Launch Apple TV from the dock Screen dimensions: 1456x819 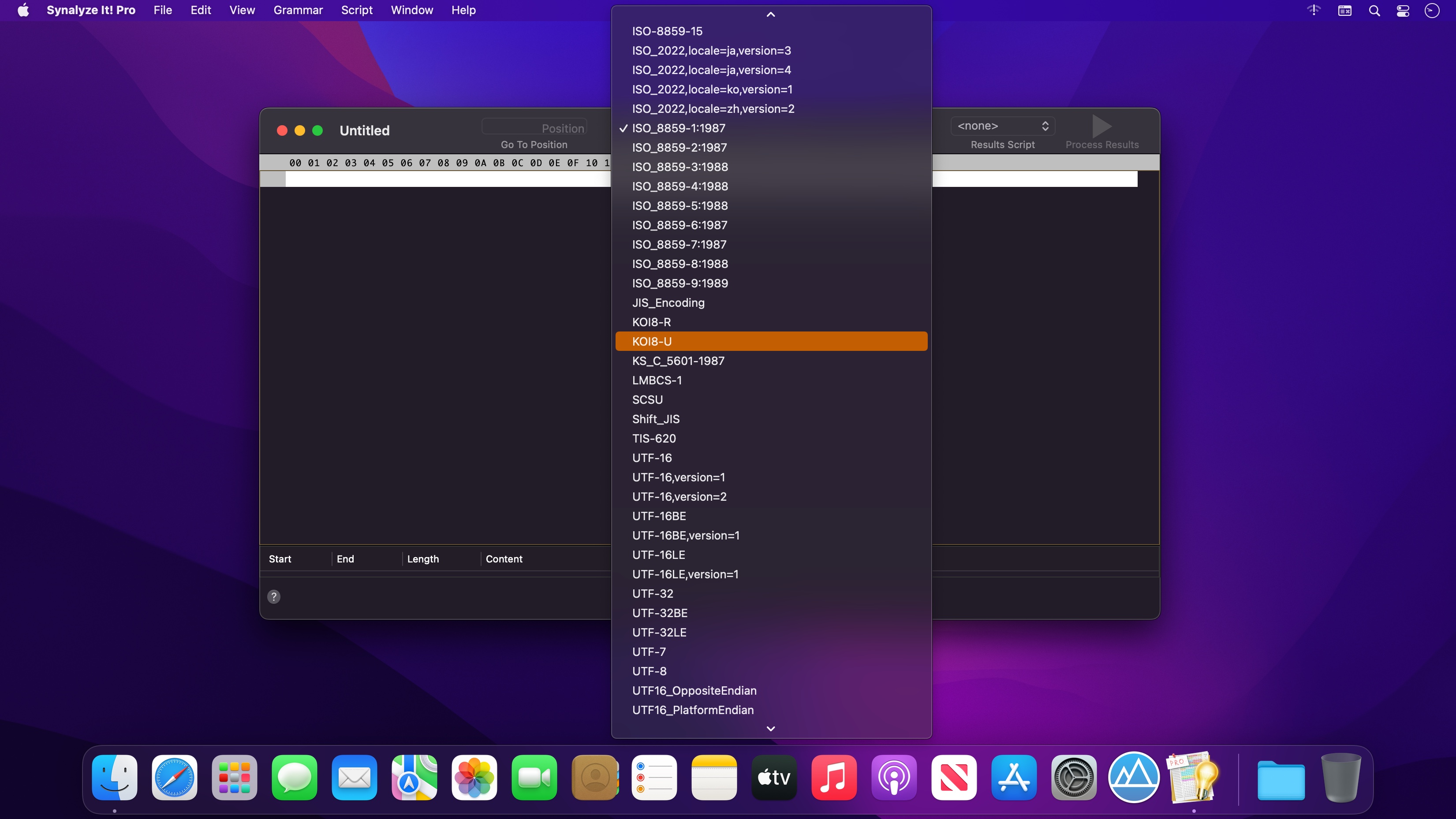point(774,778)
